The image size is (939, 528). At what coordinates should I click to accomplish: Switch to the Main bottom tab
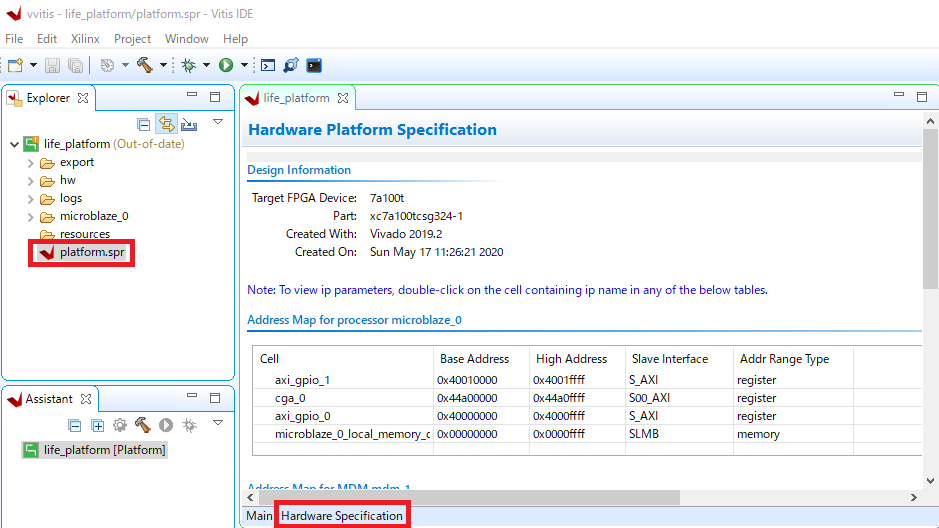point(259,516)
